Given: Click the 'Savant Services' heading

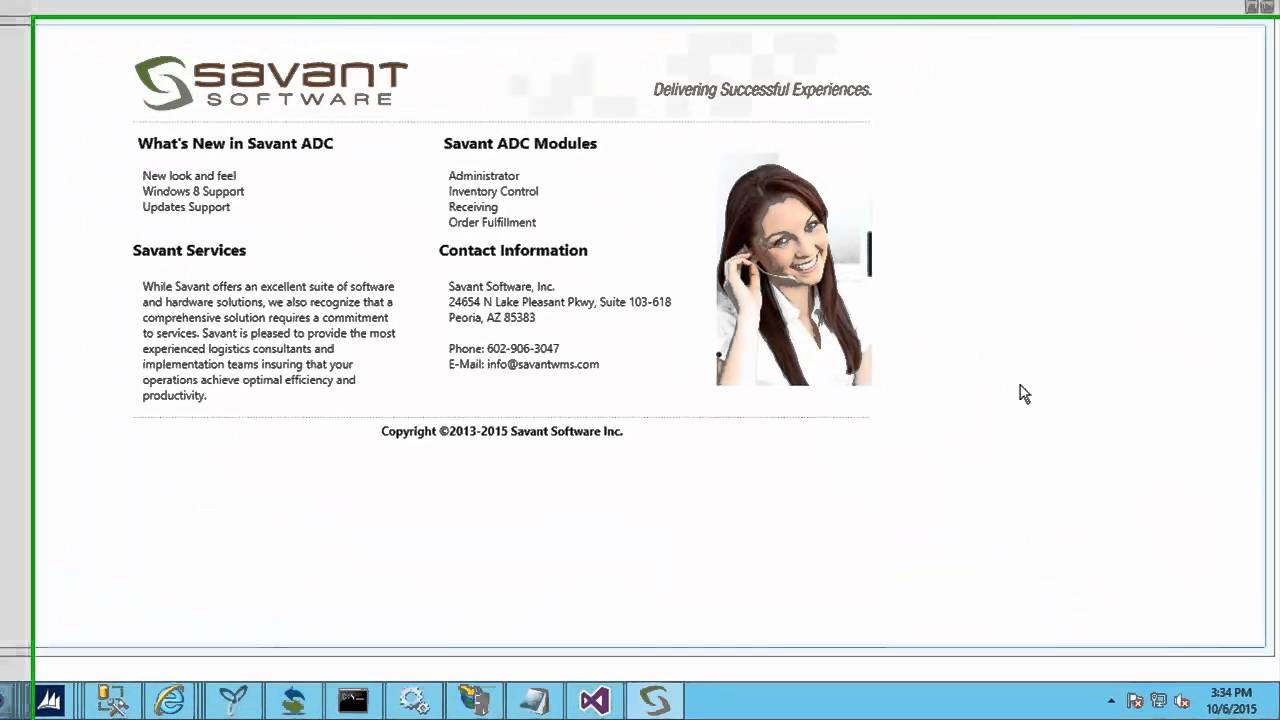Looking at the screenshot, I should point(189,251).
